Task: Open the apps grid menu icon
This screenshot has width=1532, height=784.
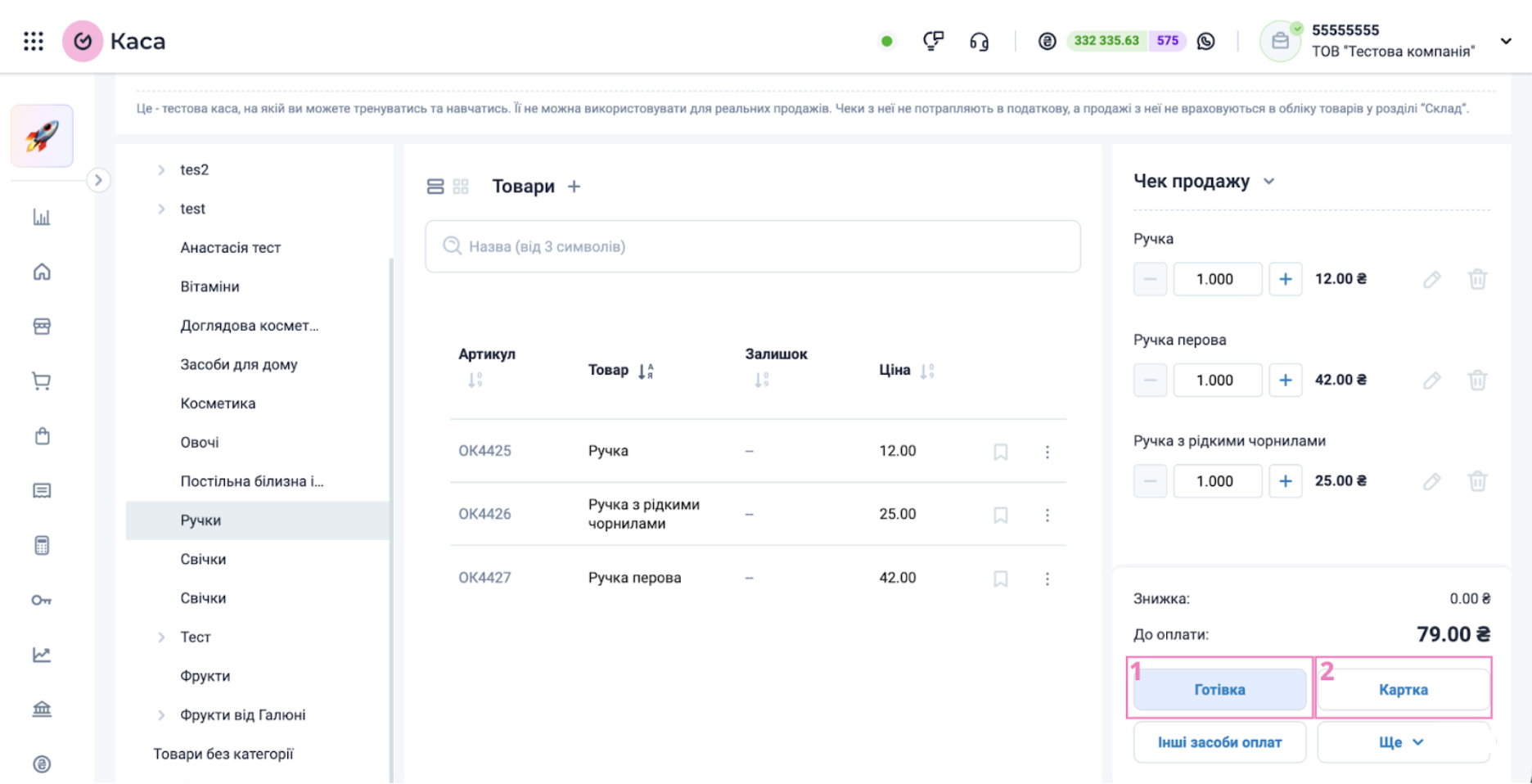Action: 34,41
